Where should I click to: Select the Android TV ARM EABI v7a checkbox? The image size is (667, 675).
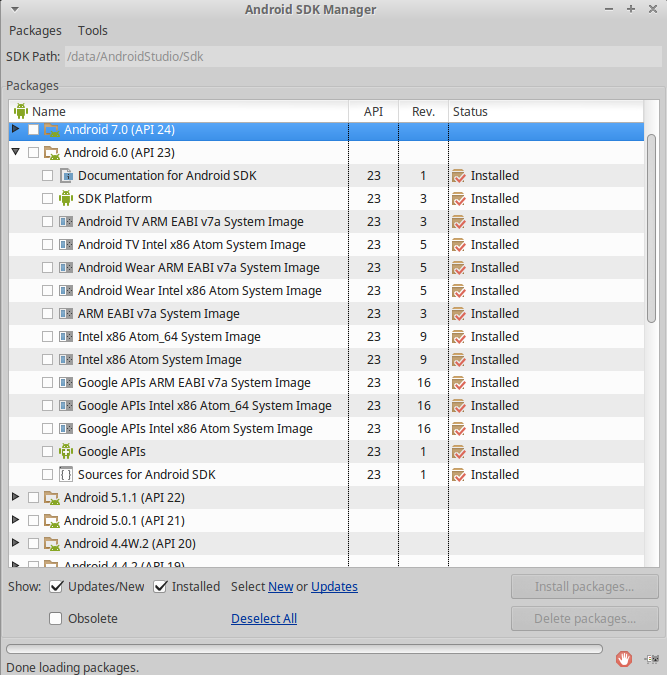click(x=47, y=222)
